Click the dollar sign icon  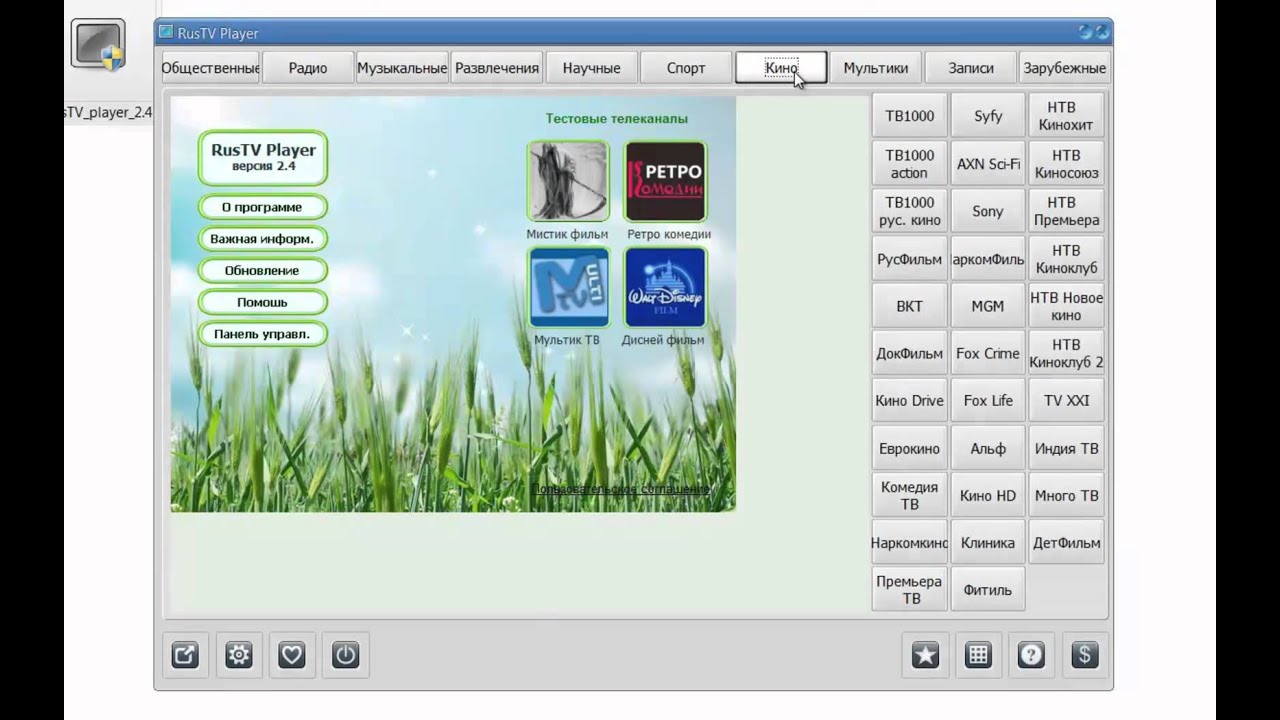pyautogui.click(x=1084, y=655)
